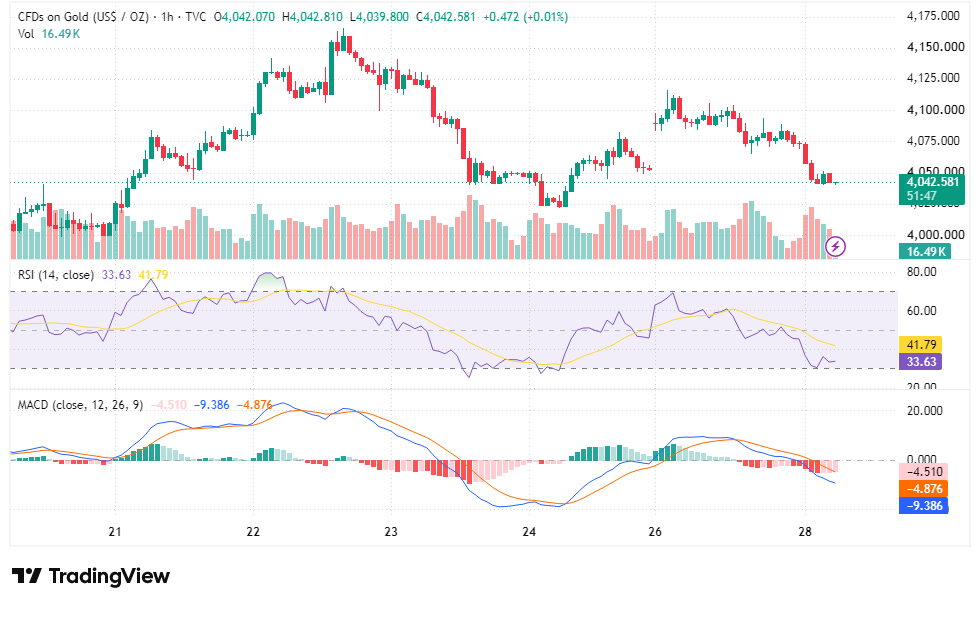Click the RSI legend value 41.79
980x631 pixels.
(x=153, y=275)
